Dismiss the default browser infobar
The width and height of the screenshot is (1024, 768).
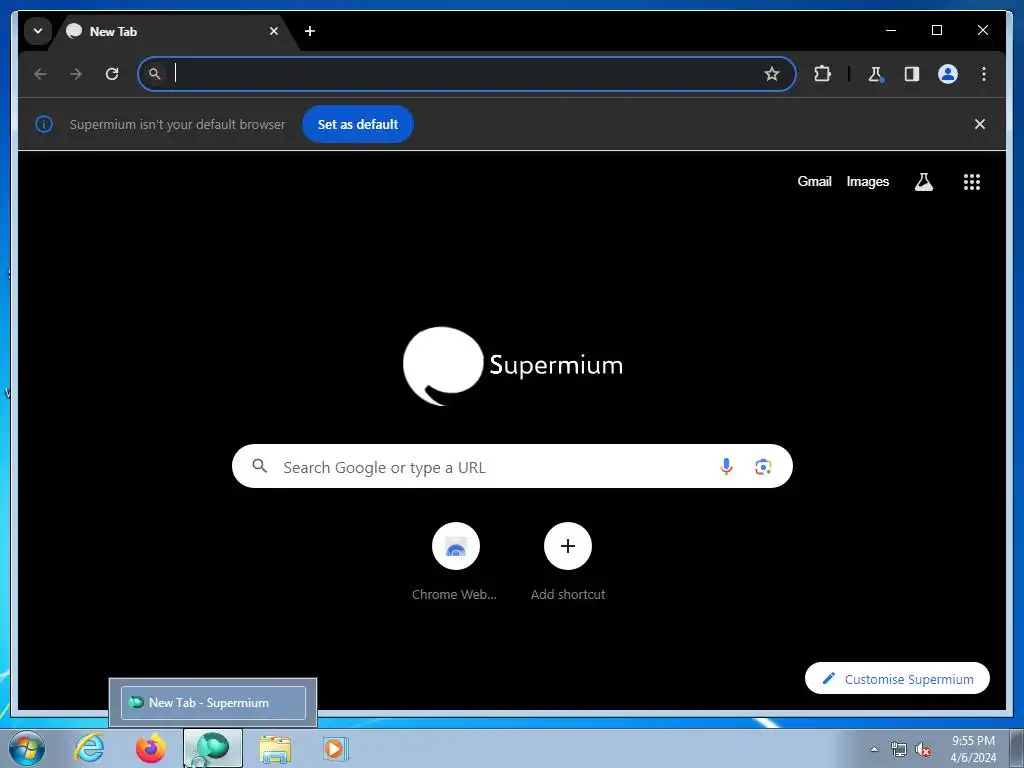(980, 124)
